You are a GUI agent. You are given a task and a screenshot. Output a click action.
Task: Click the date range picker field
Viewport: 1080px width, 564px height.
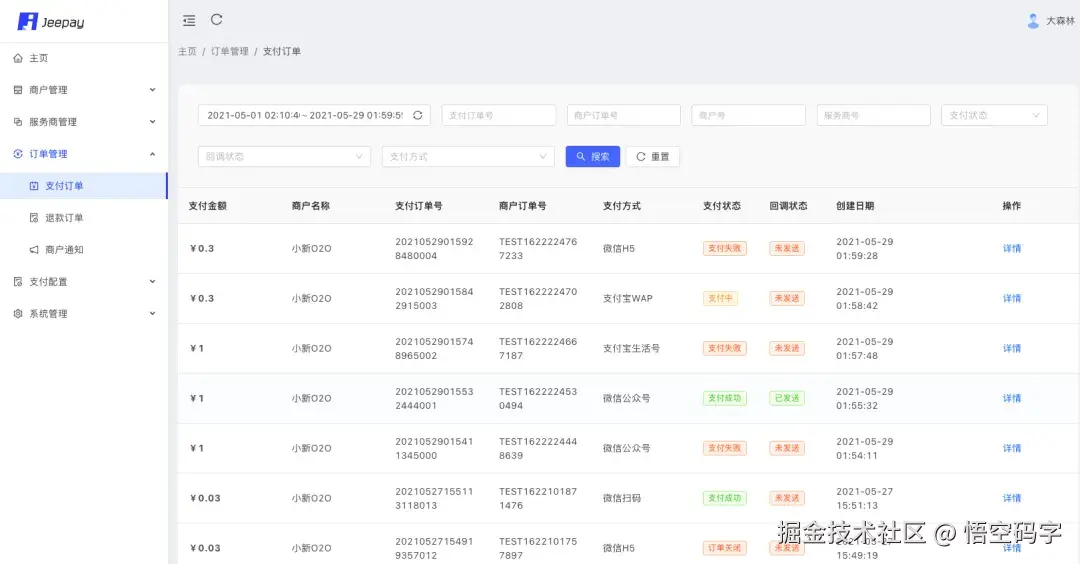pos(314,116)
